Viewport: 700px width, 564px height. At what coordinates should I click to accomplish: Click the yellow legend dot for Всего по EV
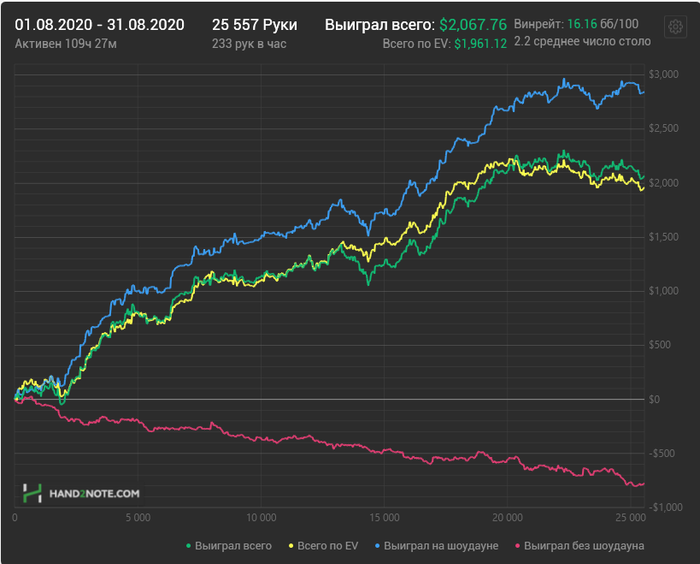point(291,546)
